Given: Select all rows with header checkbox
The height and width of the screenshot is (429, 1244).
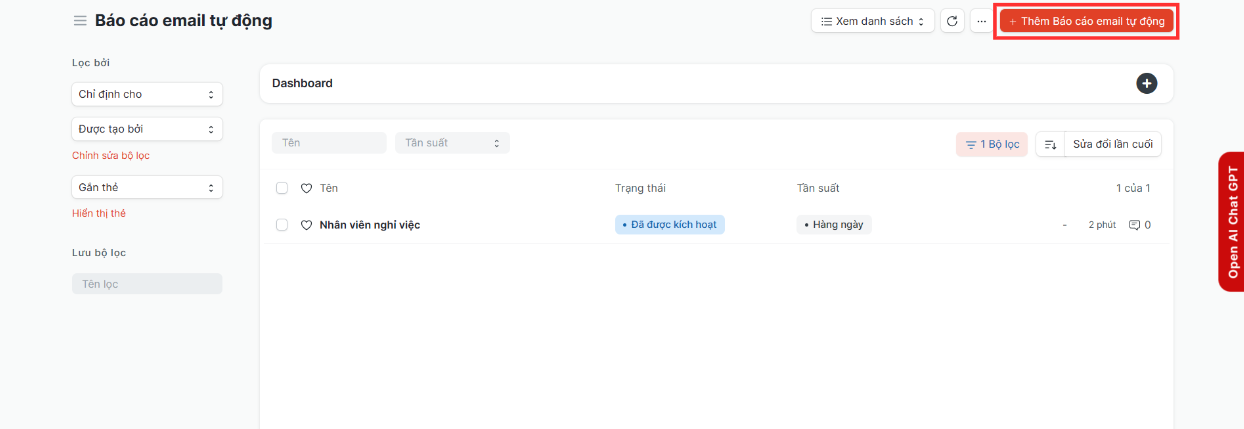Looking at the screenshot, I should tap(282, 188).
